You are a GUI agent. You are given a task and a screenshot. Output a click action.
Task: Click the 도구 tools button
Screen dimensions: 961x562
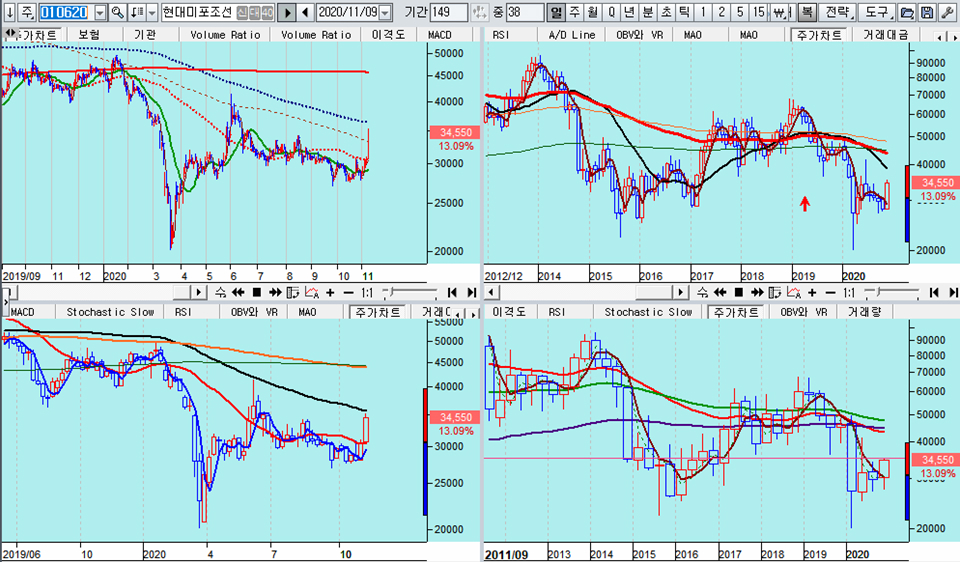click(876, 12)
